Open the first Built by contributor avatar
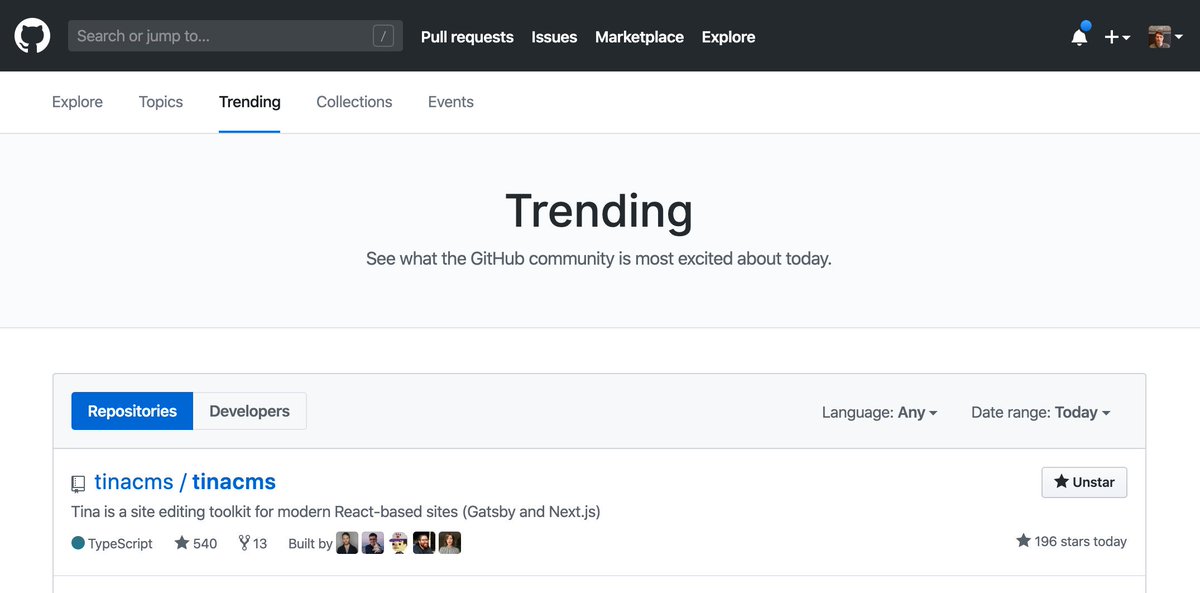This screenshot has height=593, width=1200. [x=347, y=543]
